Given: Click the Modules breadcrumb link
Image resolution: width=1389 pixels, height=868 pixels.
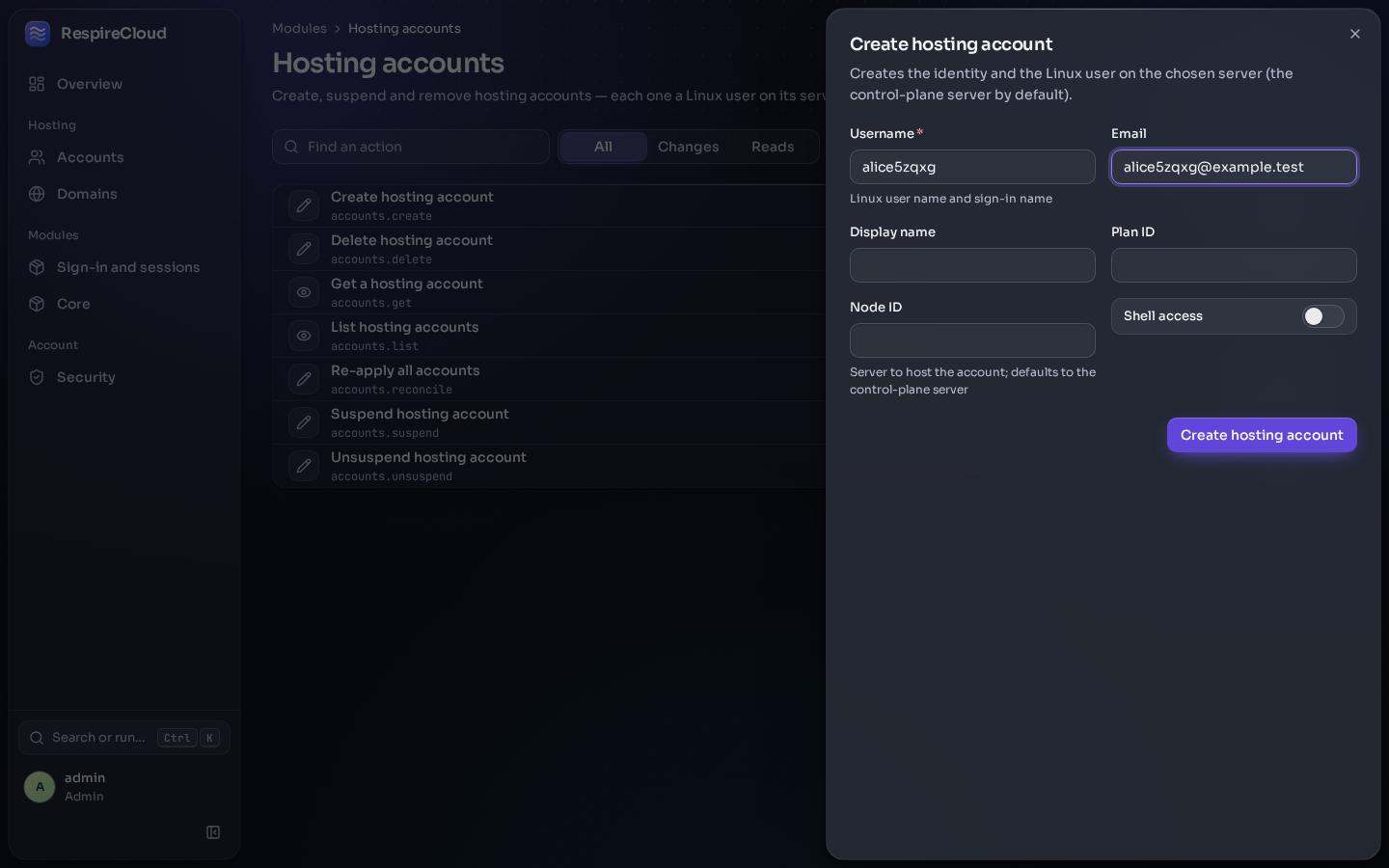Looking at the screenshot, I should coord(299,29).
